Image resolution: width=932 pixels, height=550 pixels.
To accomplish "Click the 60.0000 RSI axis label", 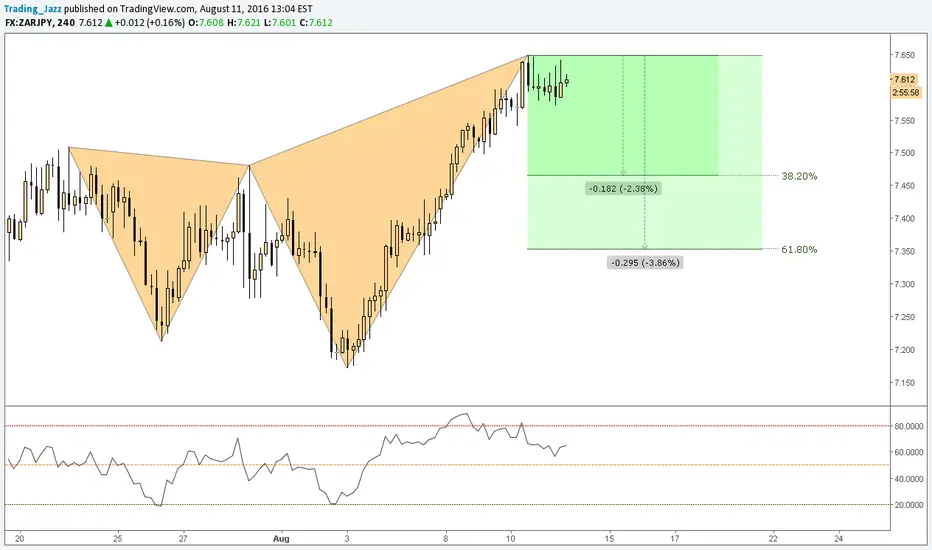I will click(909, 452).
